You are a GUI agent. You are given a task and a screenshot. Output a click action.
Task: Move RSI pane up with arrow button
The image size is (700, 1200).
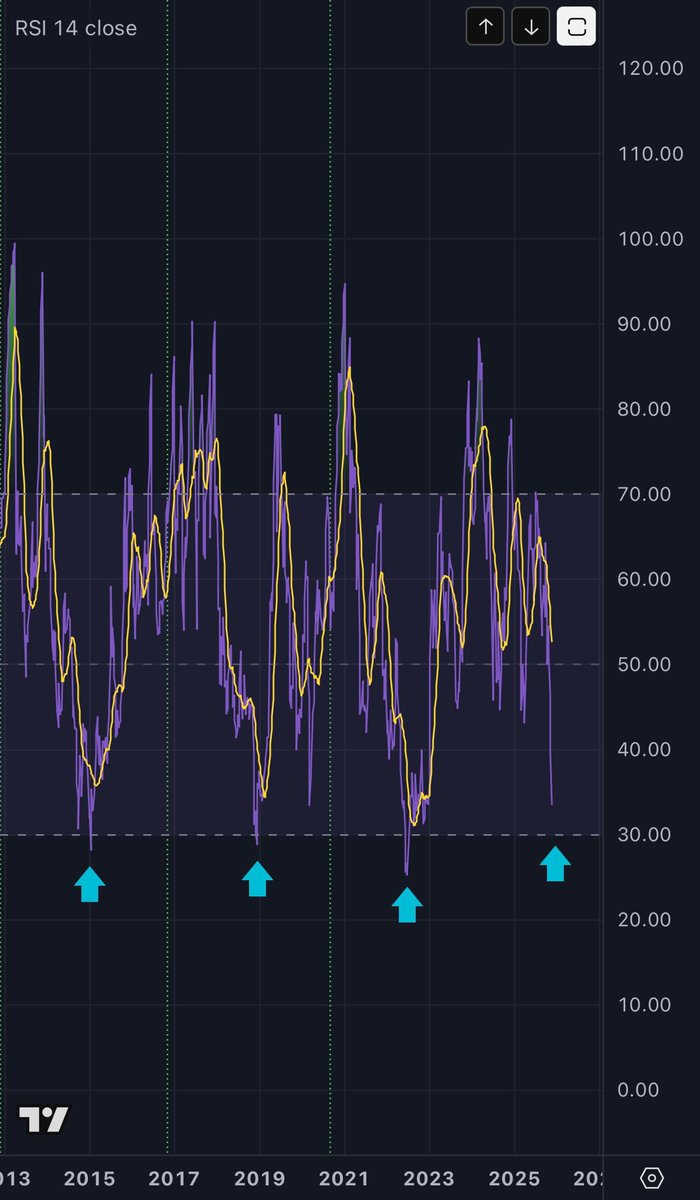pos(486,27)
